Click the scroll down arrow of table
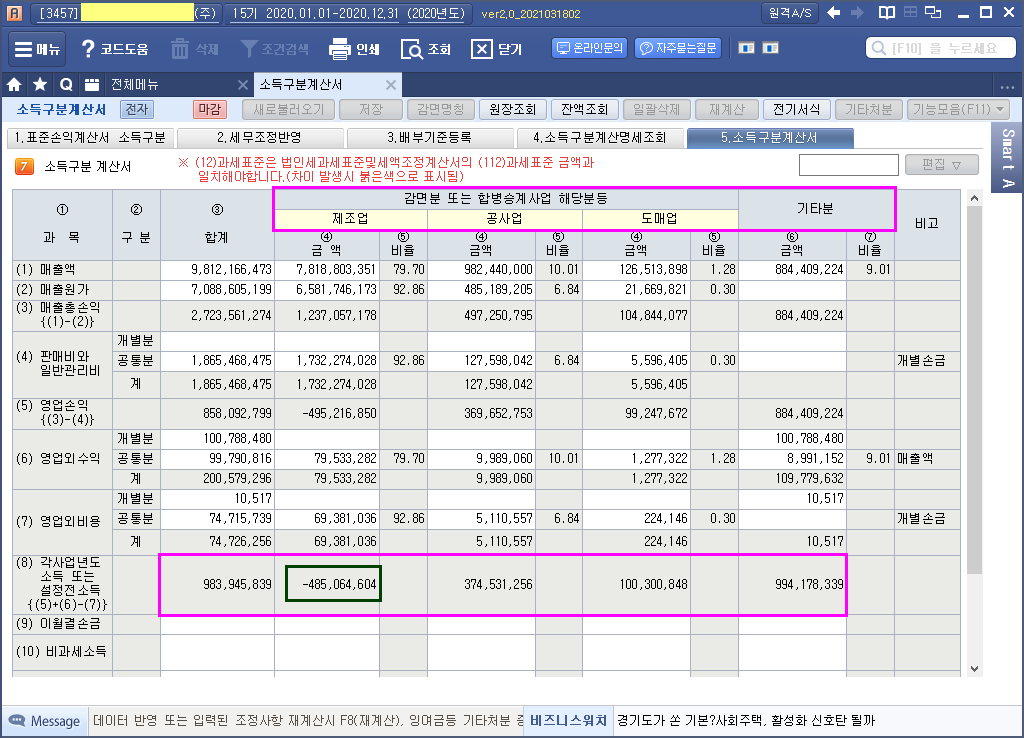The height and width of the screenshot is (738, 1024). (x=974, y=668)
